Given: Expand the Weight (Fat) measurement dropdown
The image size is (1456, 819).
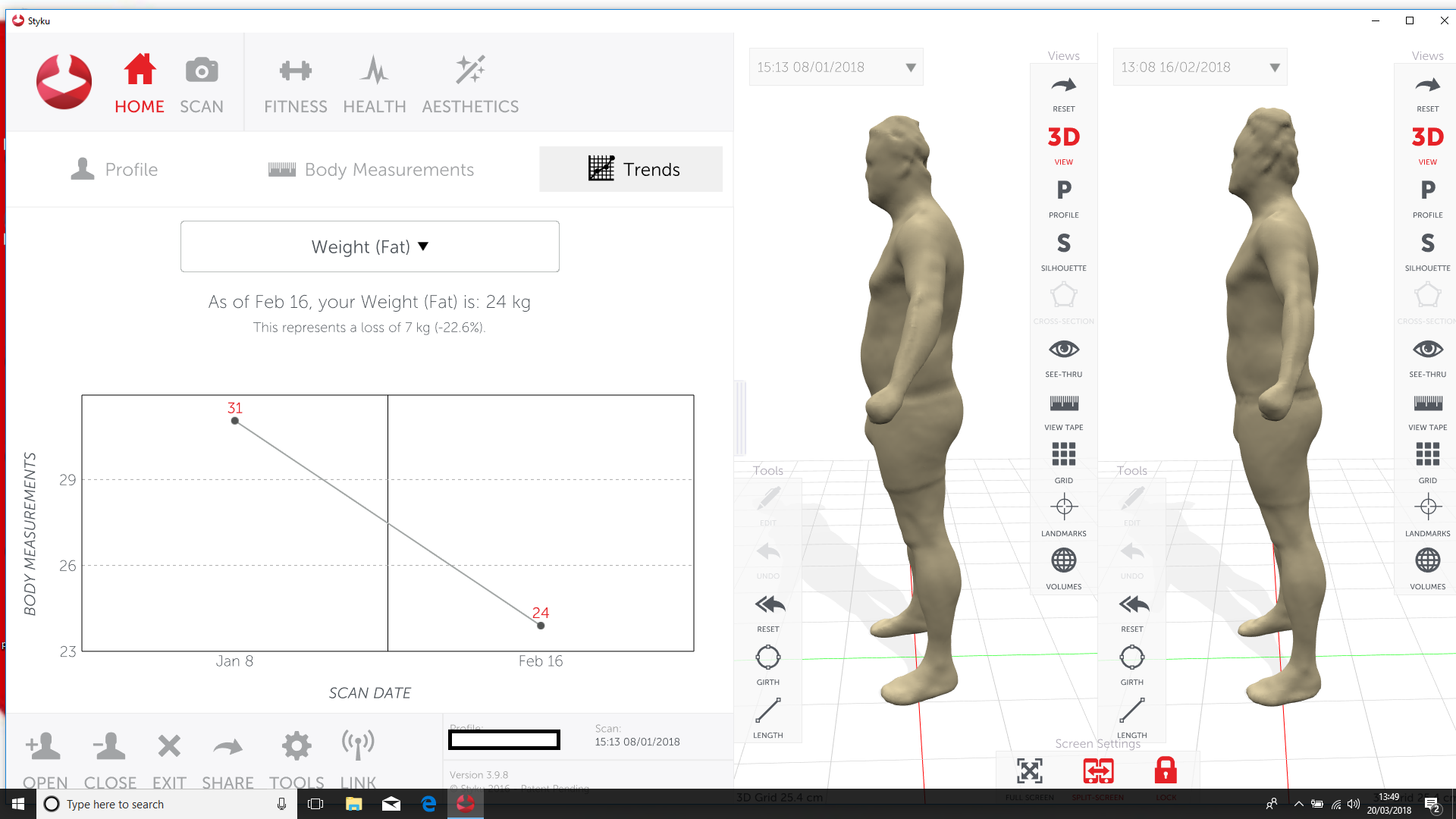Looking at the screenshot, I should point(370,246).
